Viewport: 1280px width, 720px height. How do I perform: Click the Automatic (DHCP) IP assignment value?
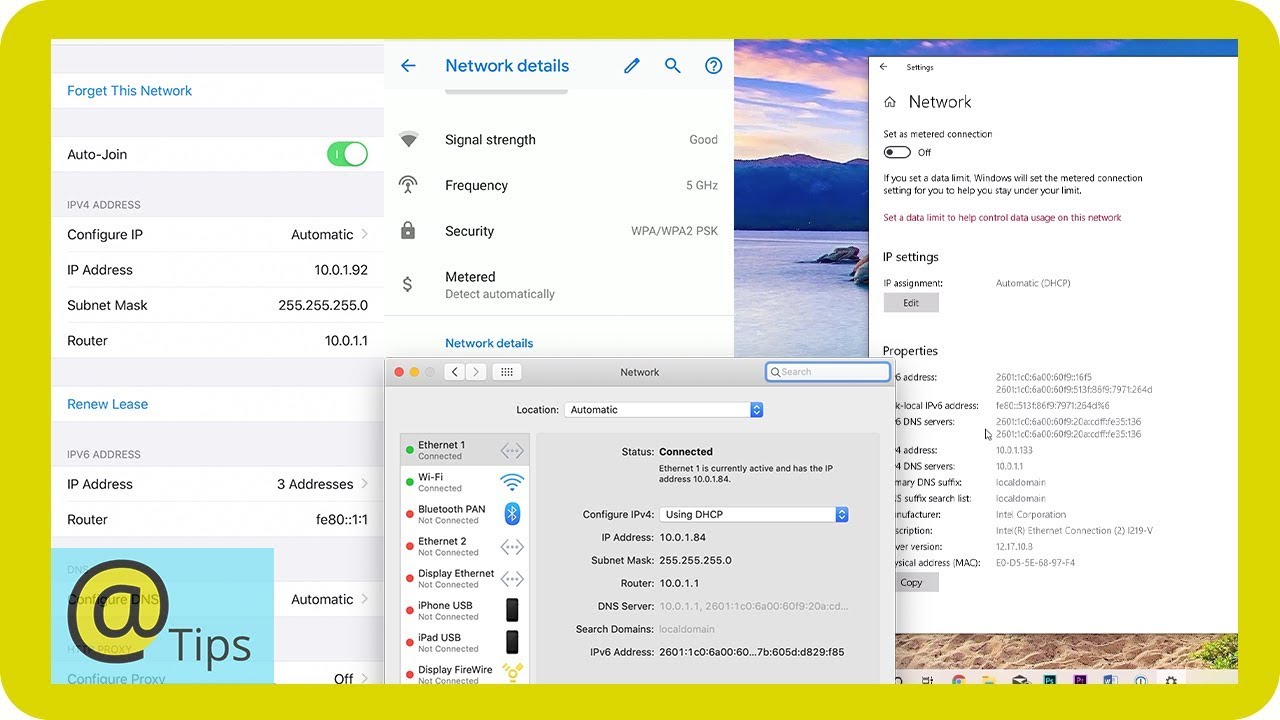1033,284
